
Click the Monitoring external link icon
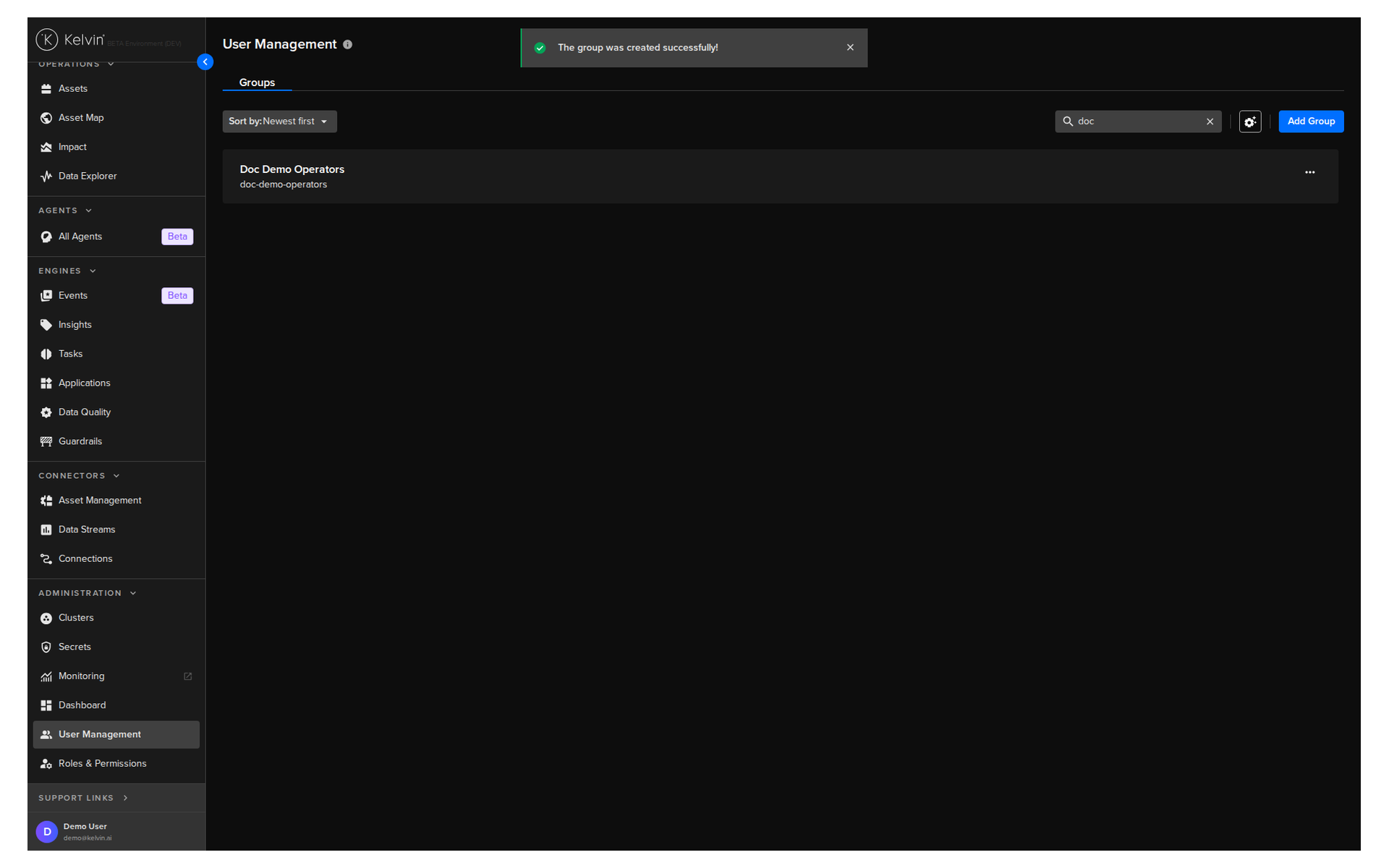coord(188,676)
